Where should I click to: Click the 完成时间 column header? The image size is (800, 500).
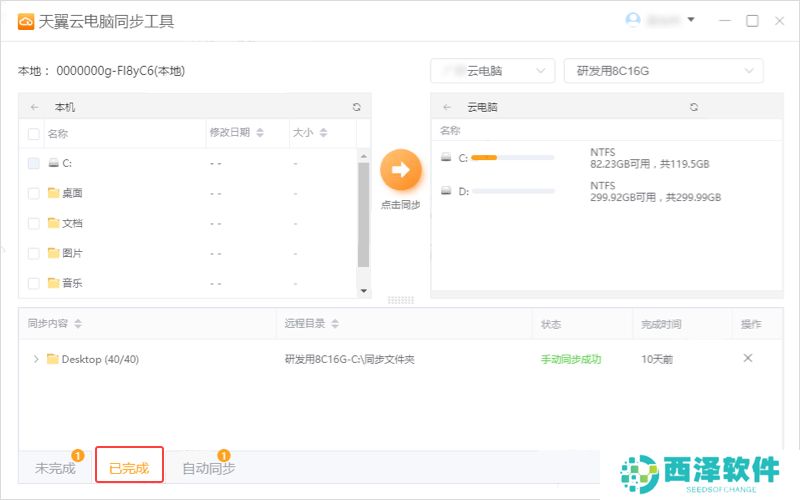tap(661, 324)
